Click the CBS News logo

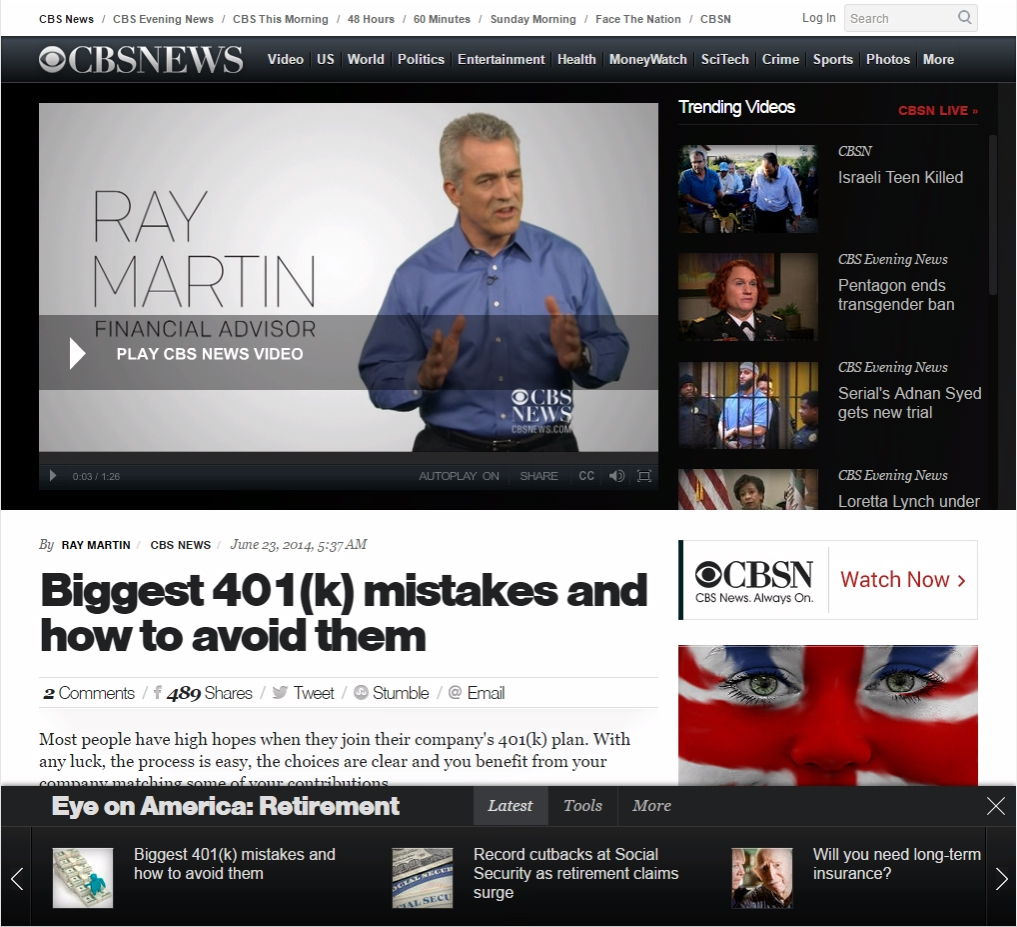(x=141, y=60)
